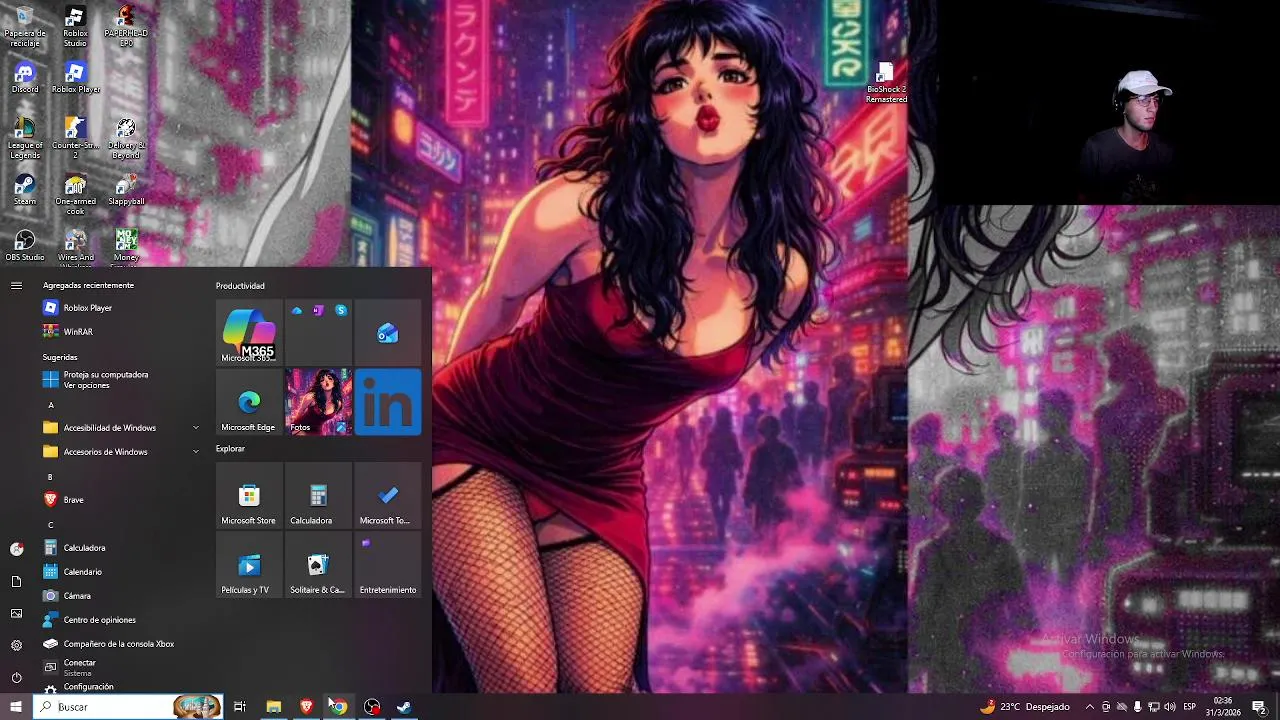Launch OBS Studio desktop shortcut

(25, 246)
